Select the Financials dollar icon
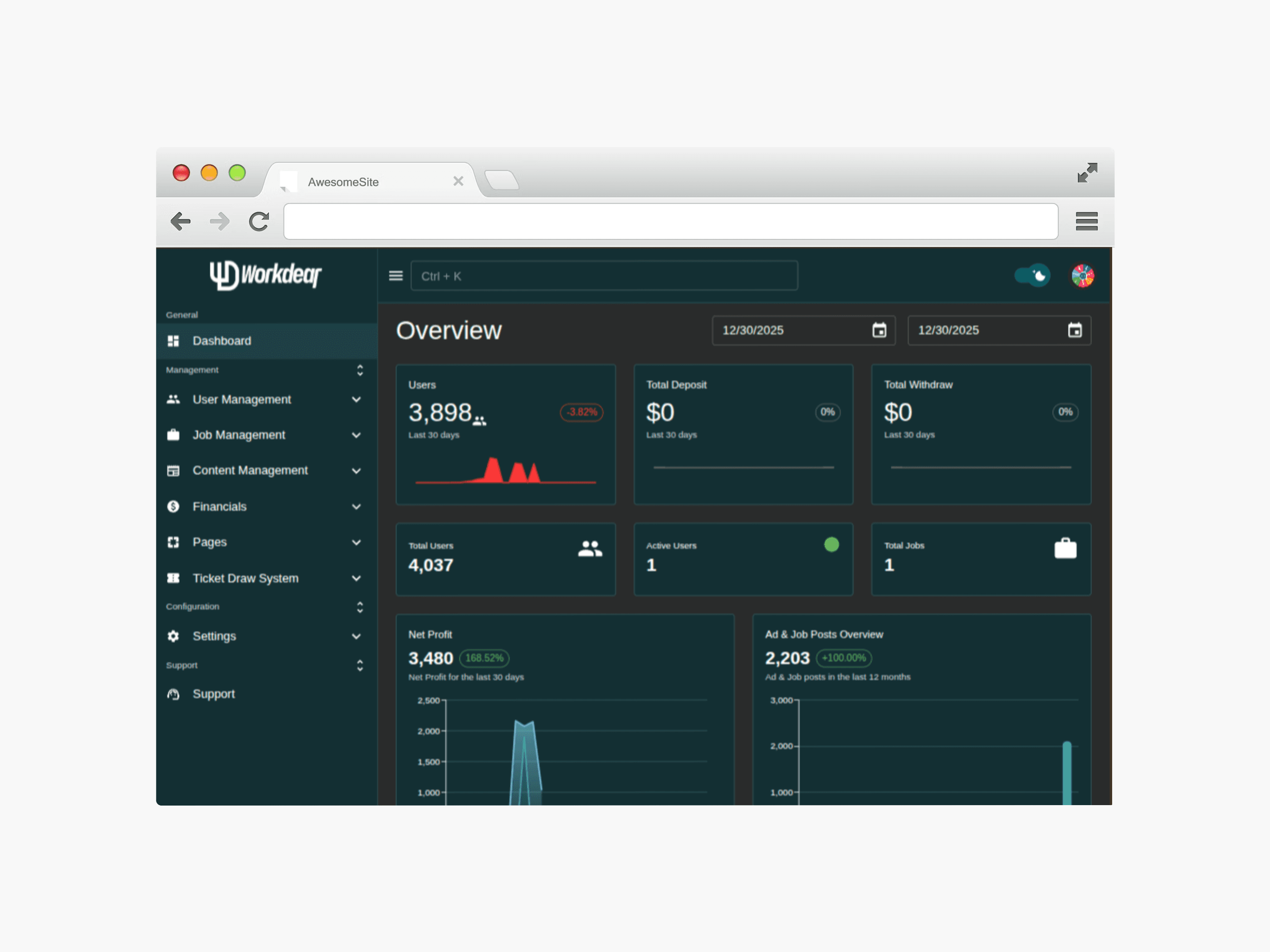1270x952 pixels. [x=173, y=506]
